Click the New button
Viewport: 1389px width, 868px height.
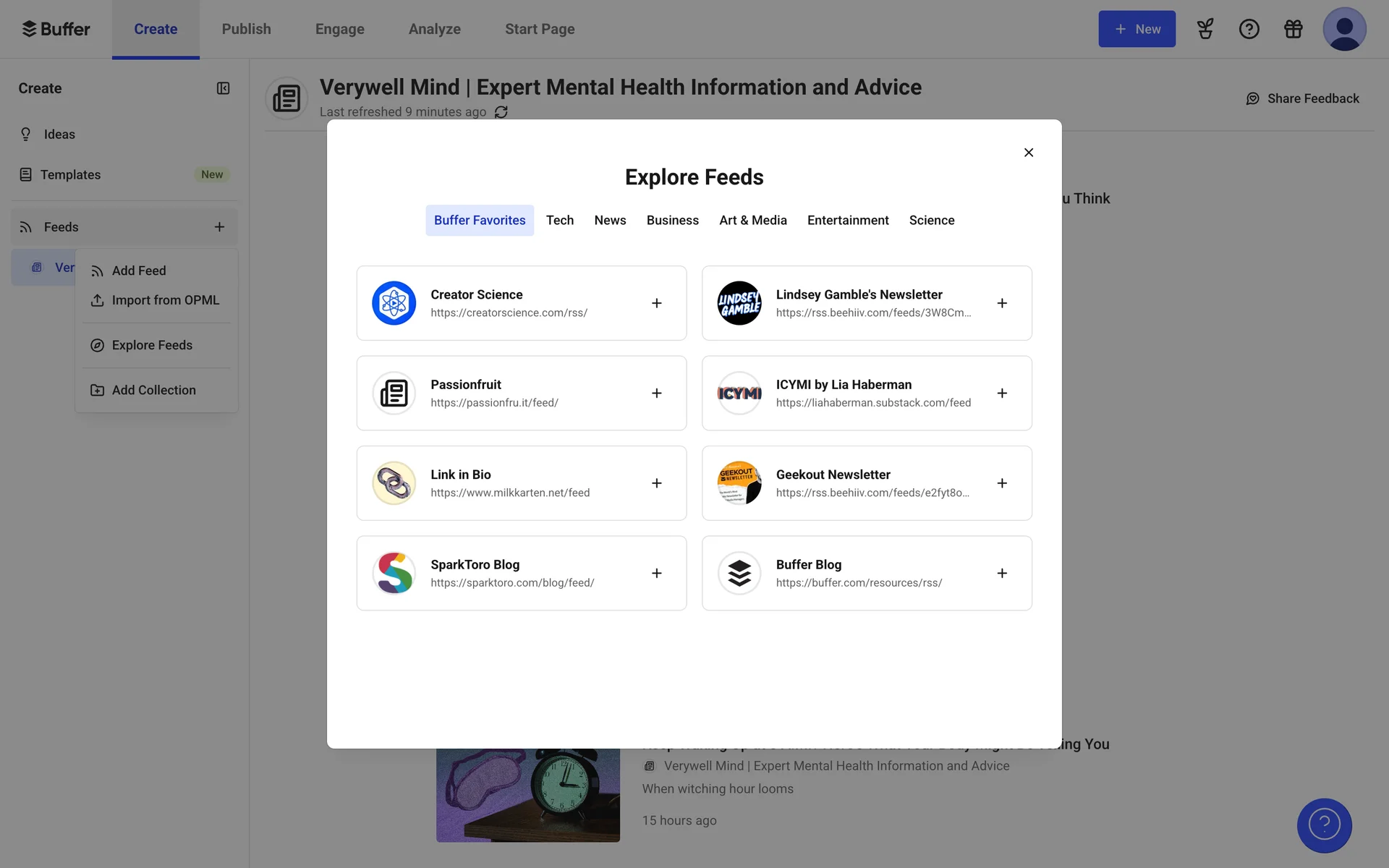[x=1136, y=29]
